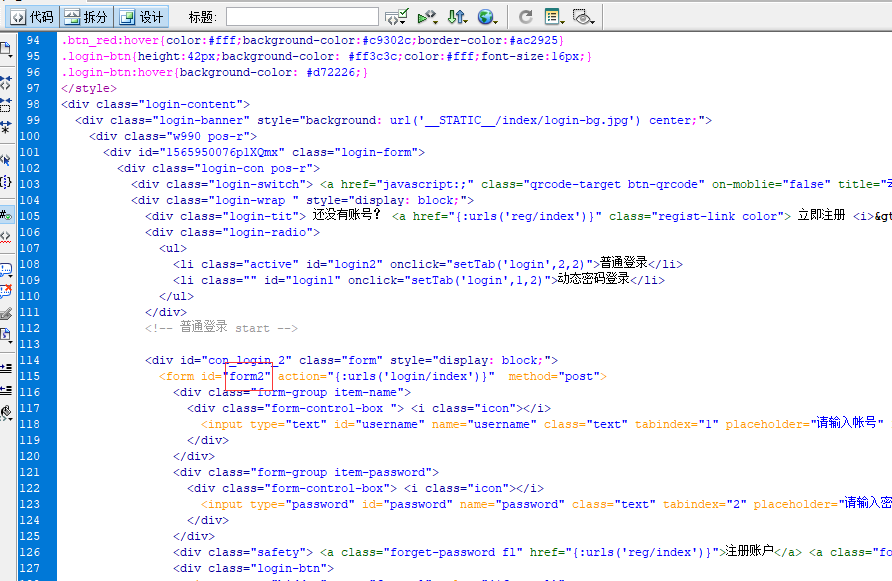The width and height of the screenshot is (892, 581).
Task: Click the indent code icon
Action: [7, 368]
